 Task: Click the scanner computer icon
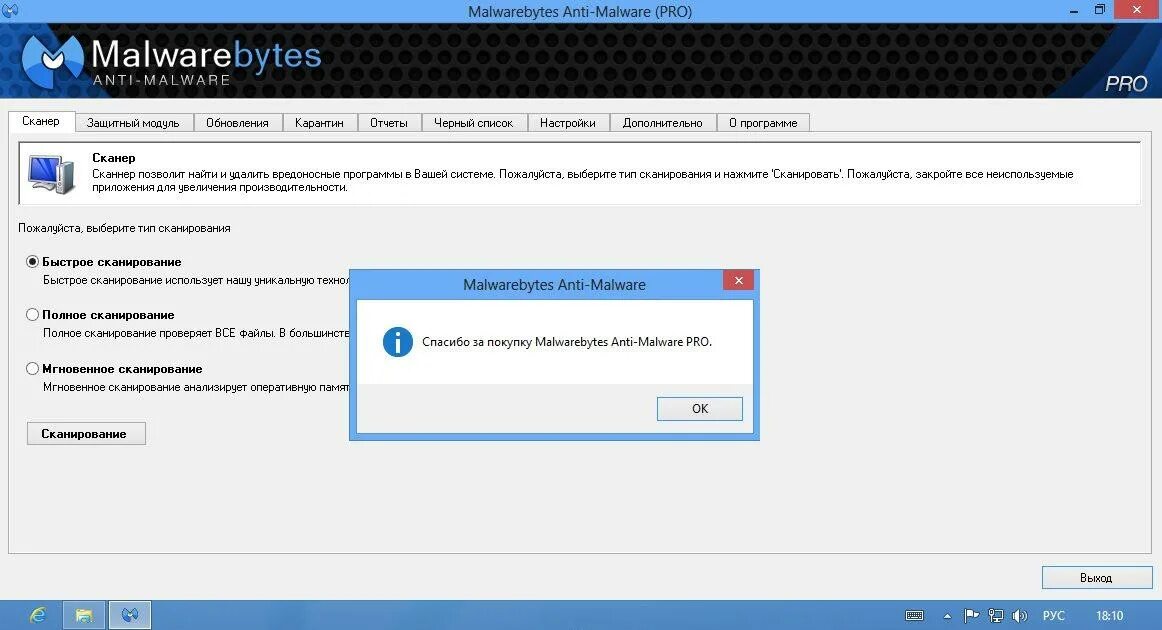coord(51,174)
